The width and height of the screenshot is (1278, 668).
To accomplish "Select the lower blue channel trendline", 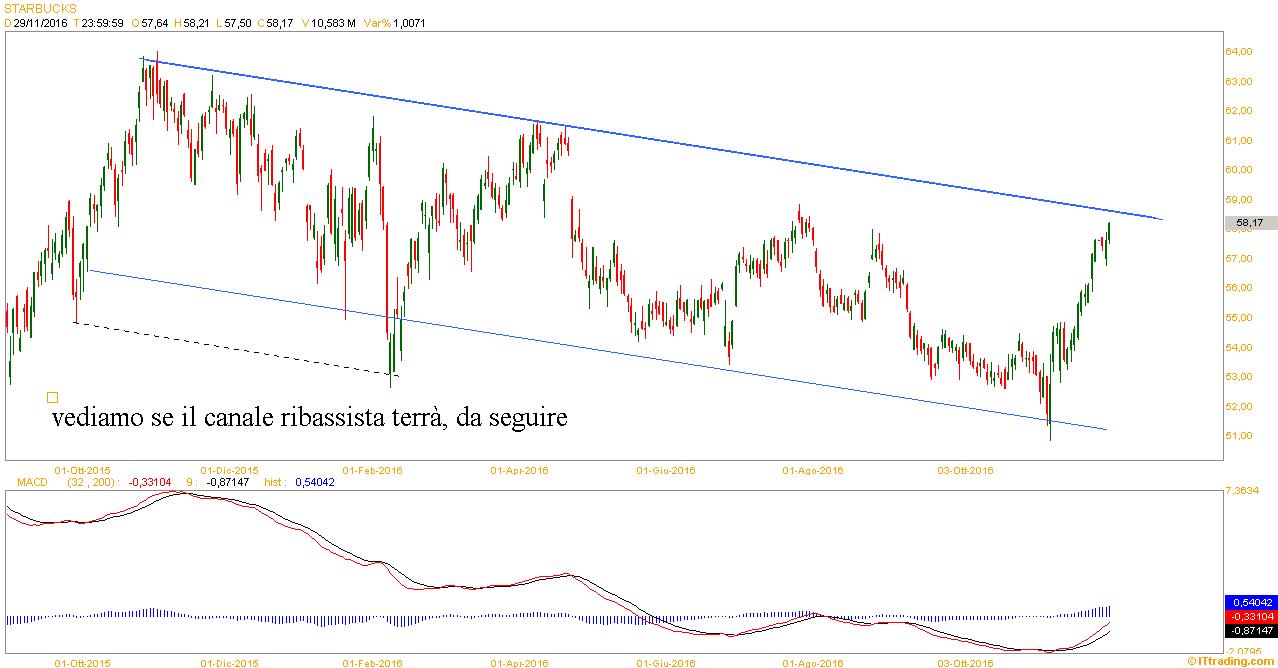I will click(x=600, y=350).
